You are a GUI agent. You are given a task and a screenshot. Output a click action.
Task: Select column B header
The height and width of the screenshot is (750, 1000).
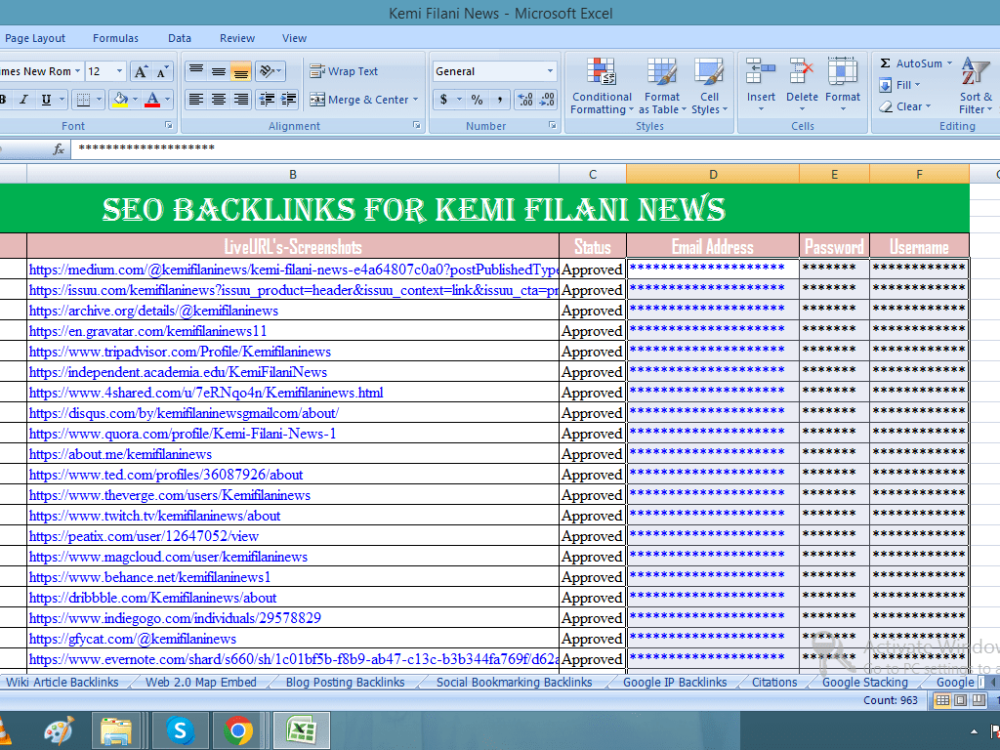293,174
